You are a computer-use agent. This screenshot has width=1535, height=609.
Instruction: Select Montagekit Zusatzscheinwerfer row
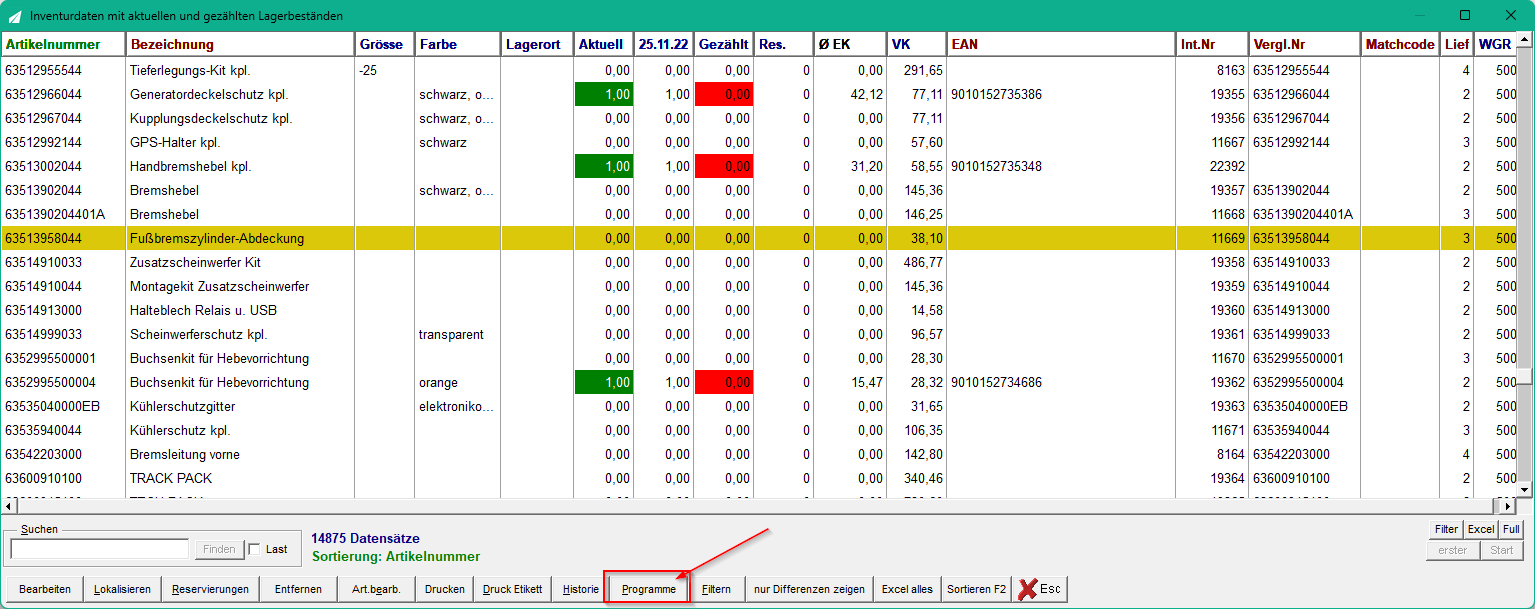click(x=758, y=286)
